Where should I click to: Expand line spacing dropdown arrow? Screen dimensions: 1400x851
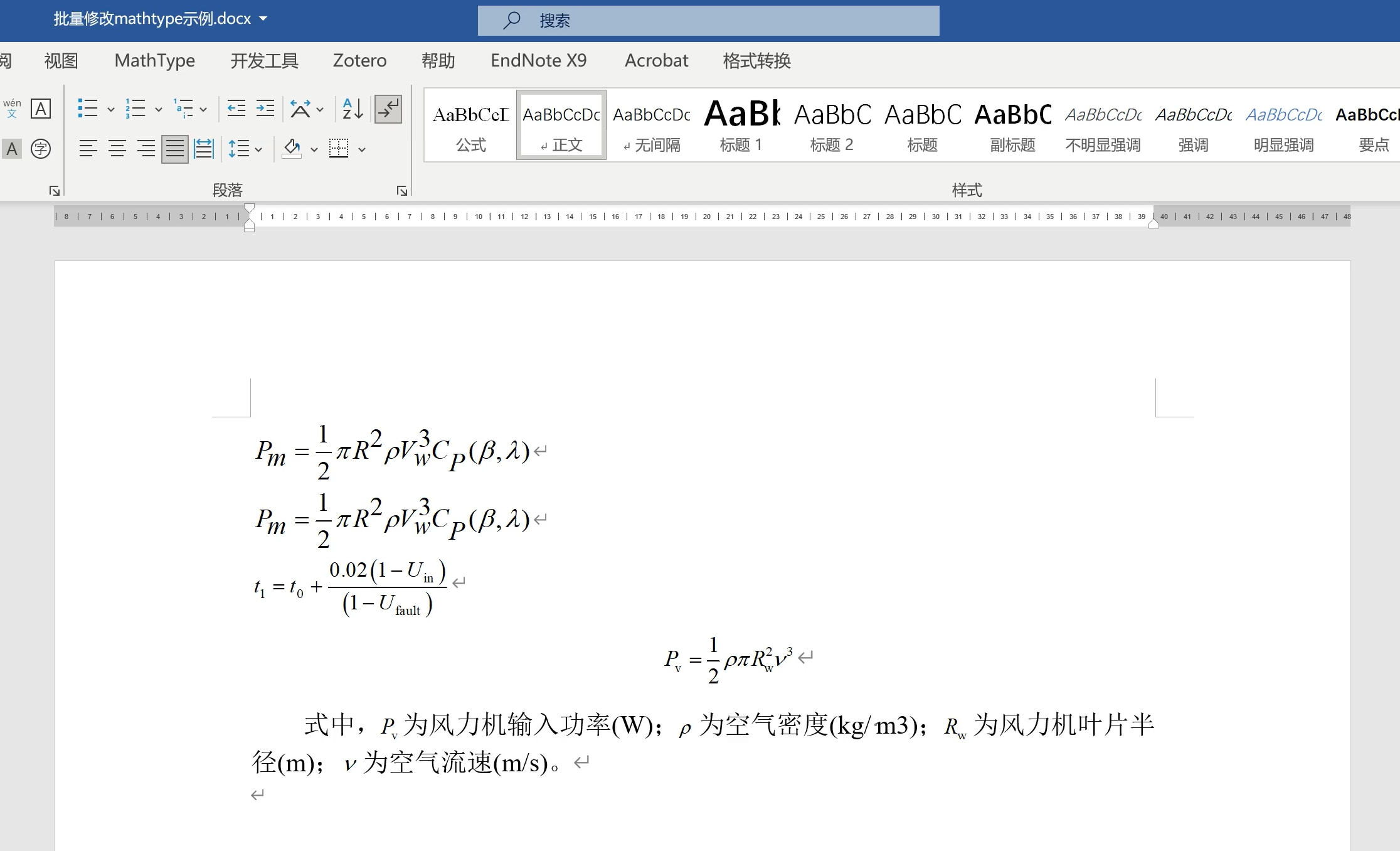(258, 149)
